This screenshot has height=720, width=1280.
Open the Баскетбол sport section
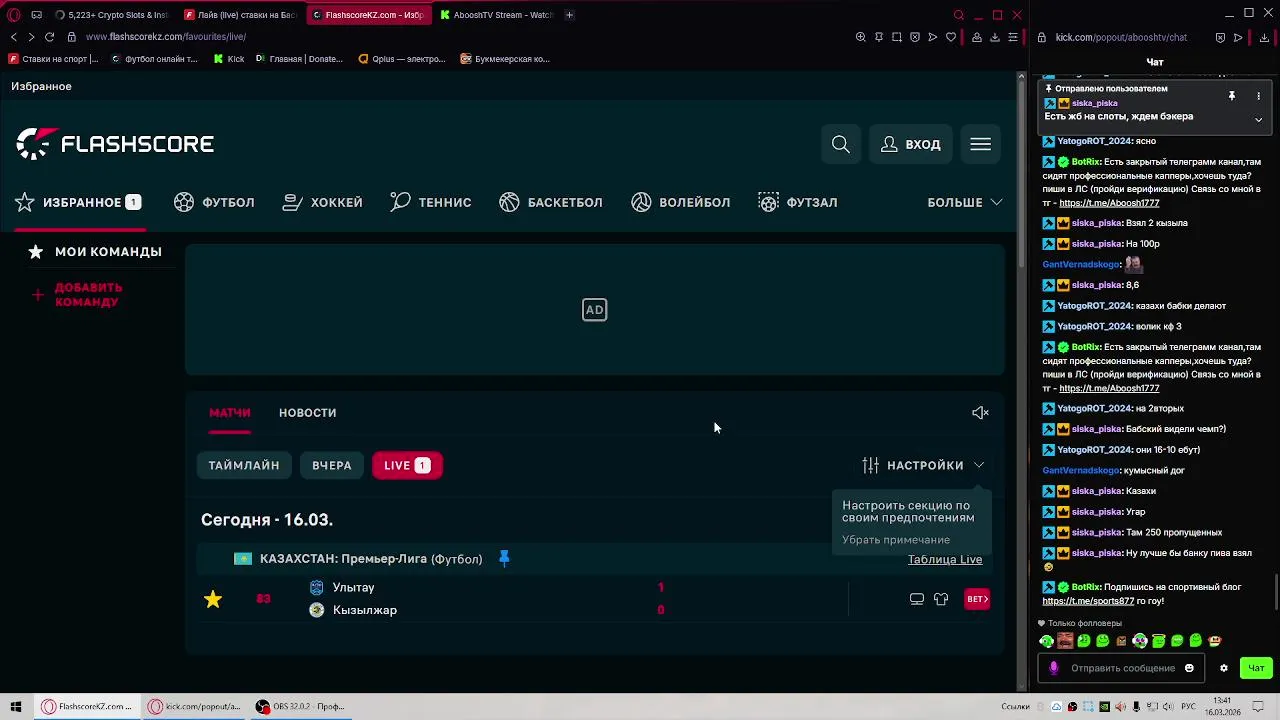[x=551, y=202]
